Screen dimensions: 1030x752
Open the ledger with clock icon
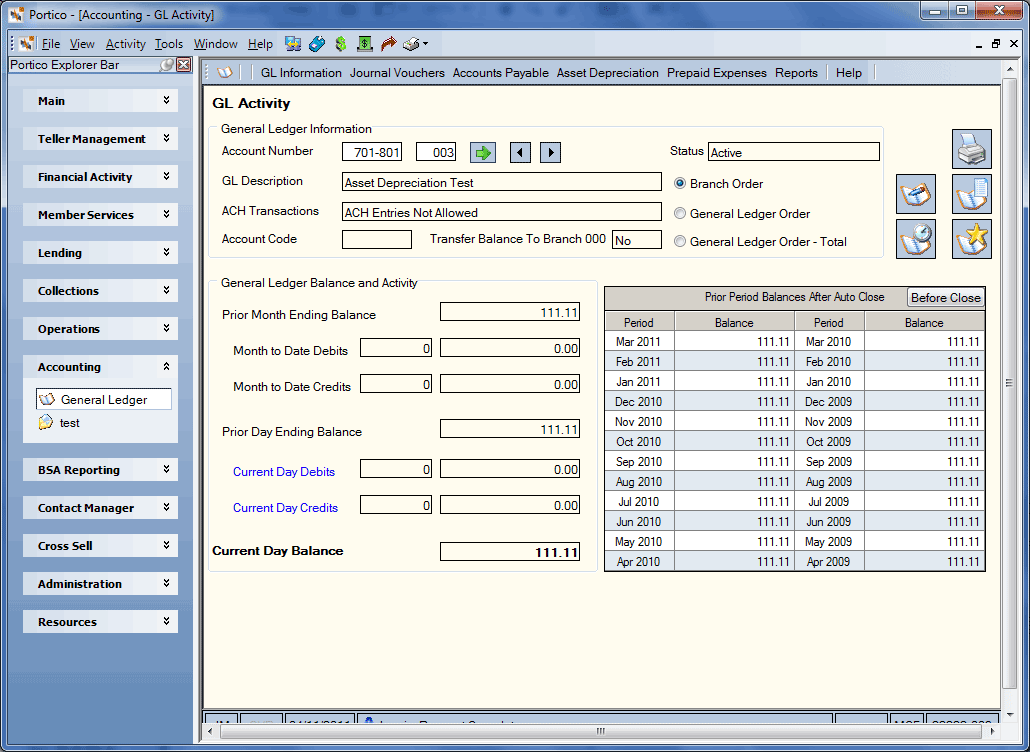(x=916, y=238)
